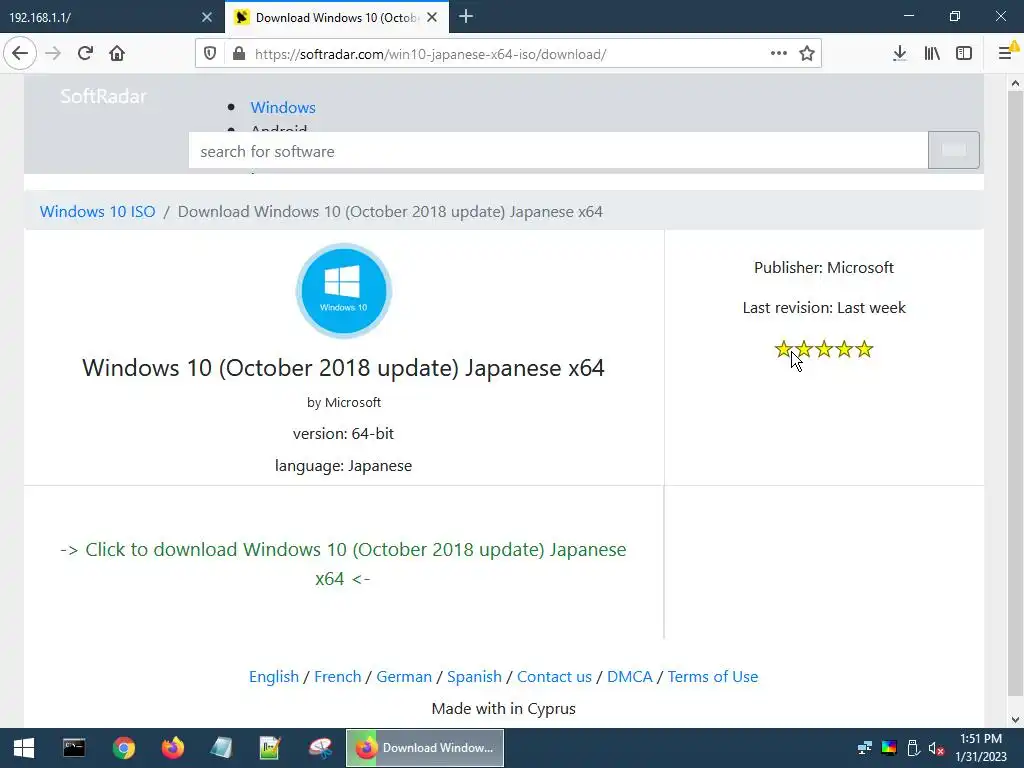Open the Library bookmarks and history
Viewport: 1024px width, 768px height.
pos(932,54)
